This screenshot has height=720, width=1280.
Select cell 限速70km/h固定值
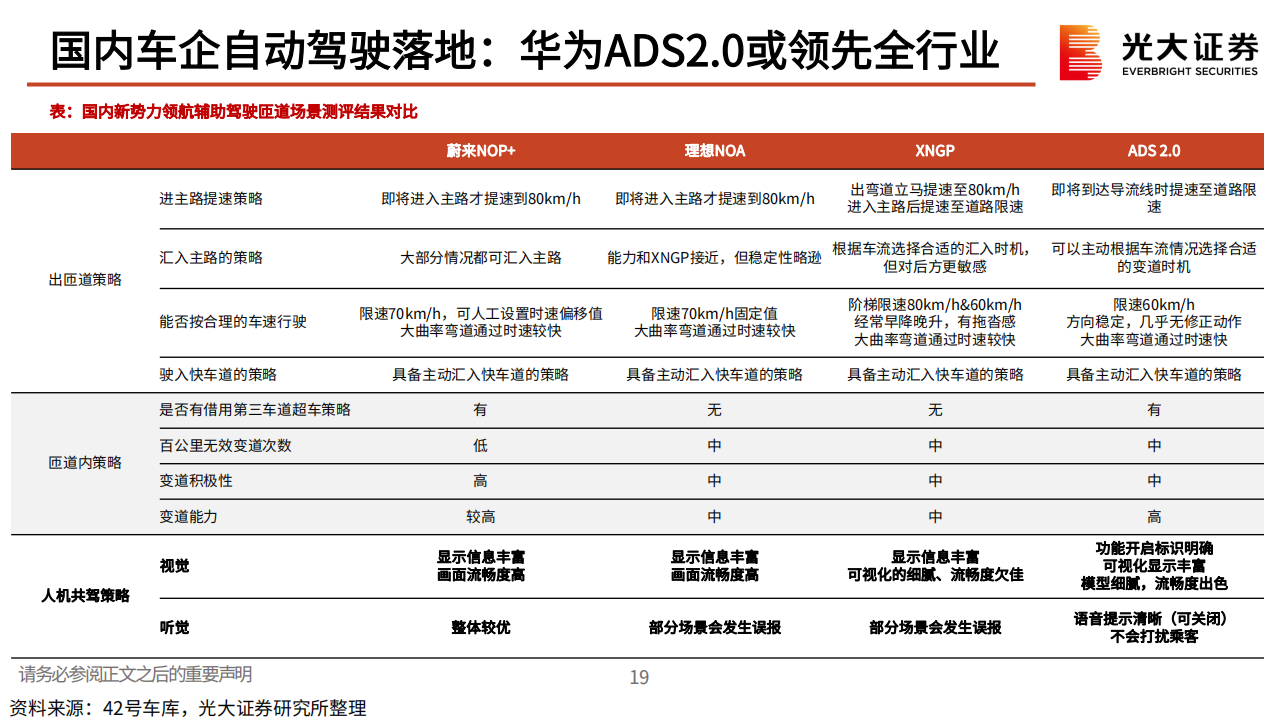(x=714, y=322)
